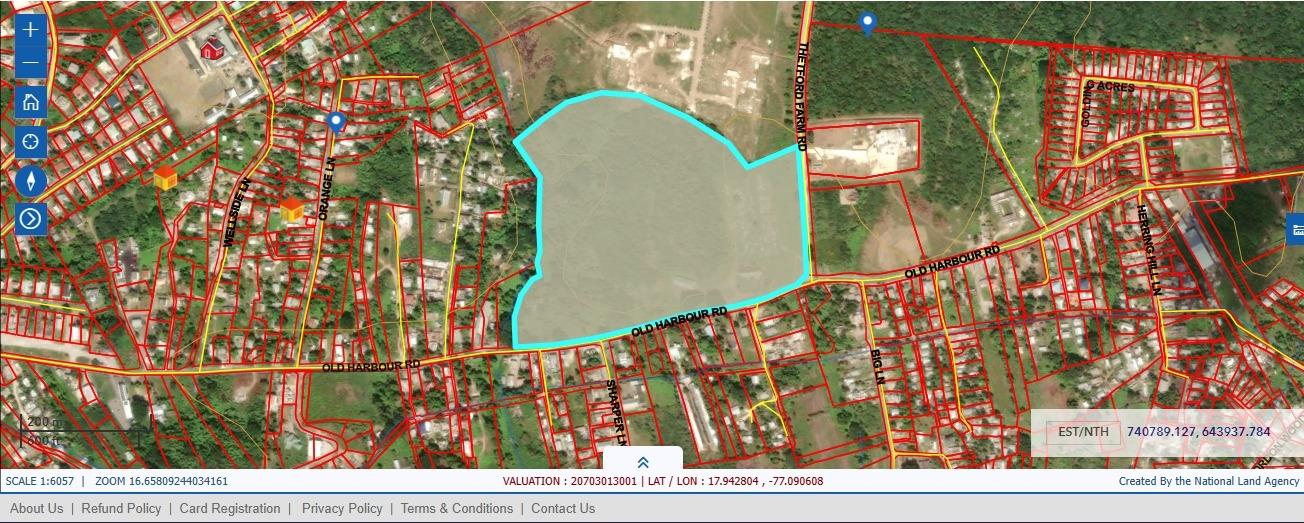Image resolution: width=1304 pixels, height=523 pixels.
Task: Open the About Us link
Action: (37, 508)
